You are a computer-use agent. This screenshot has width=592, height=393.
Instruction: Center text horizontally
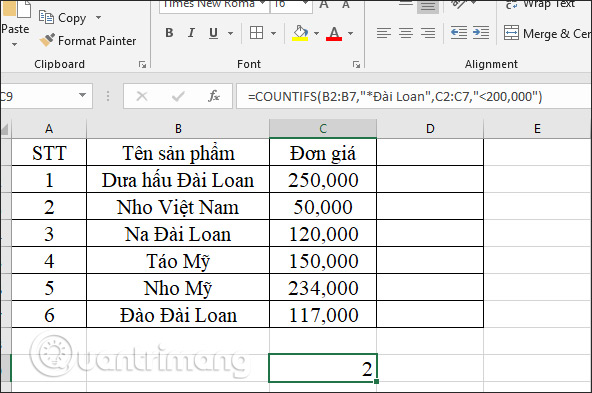pos(406,33)
